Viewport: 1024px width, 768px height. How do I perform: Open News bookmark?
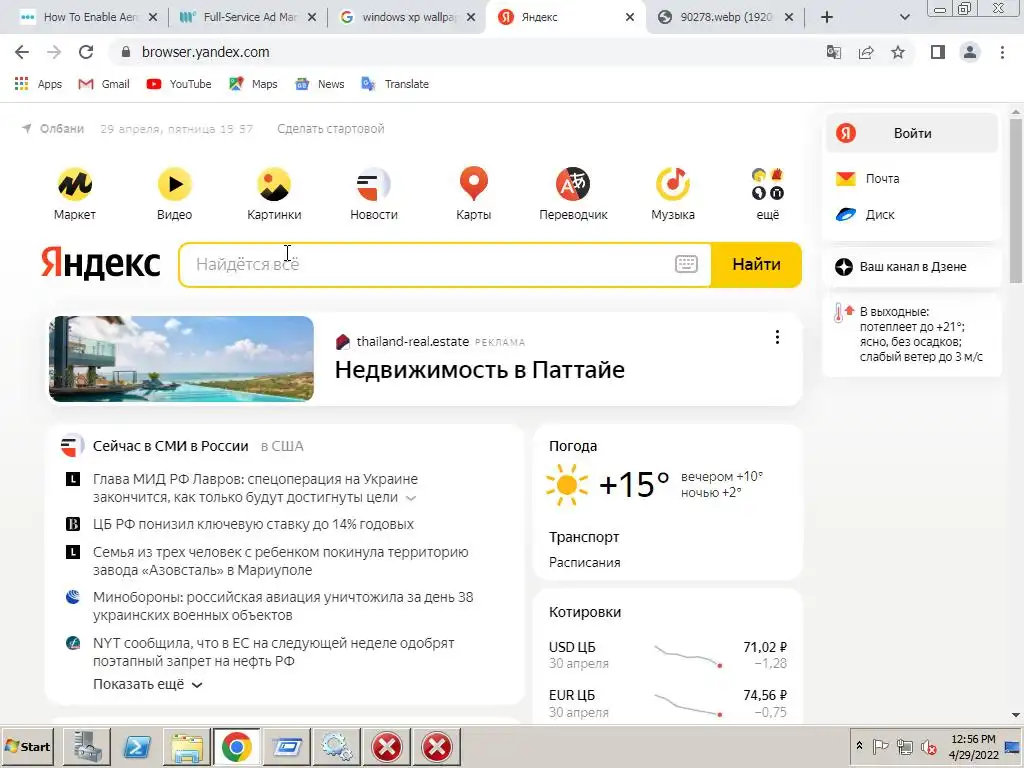tap(320, 84)
